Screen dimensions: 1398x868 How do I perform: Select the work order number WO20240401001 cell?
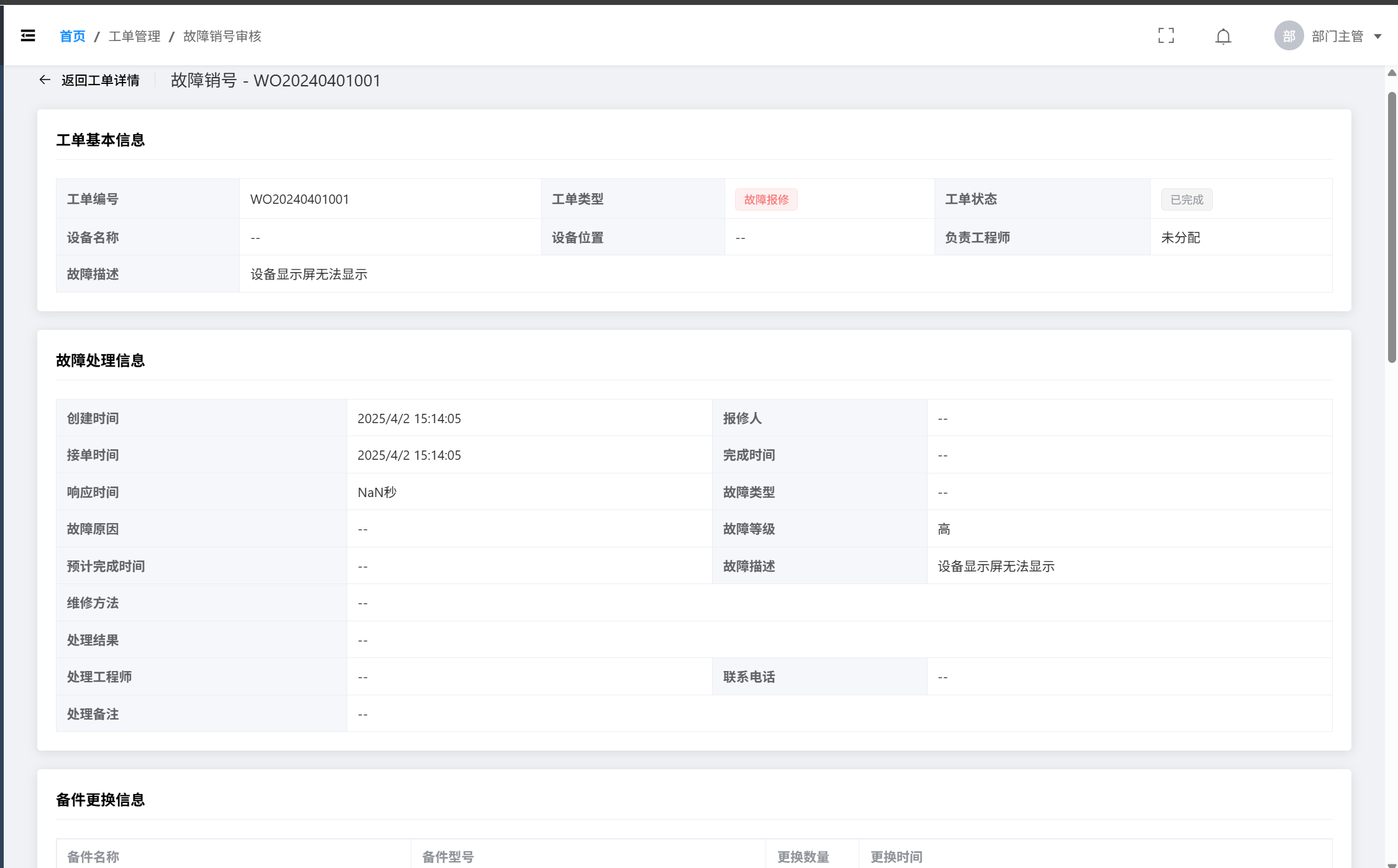click(x=299, y=199)
